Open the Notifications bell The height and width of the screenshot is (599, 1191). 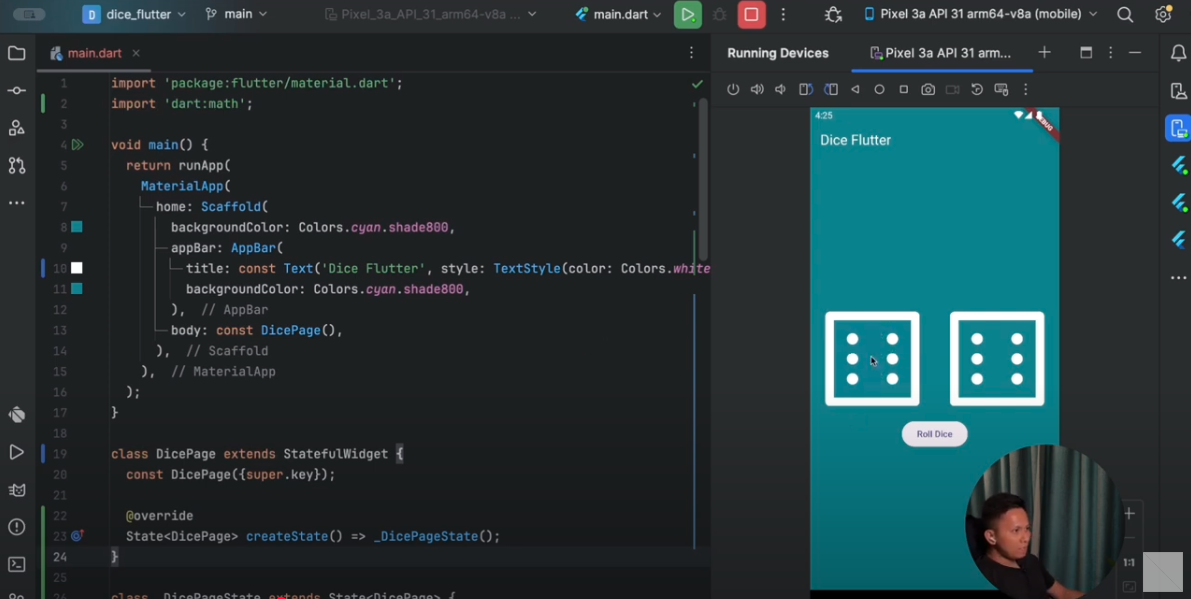[1178, 53]
